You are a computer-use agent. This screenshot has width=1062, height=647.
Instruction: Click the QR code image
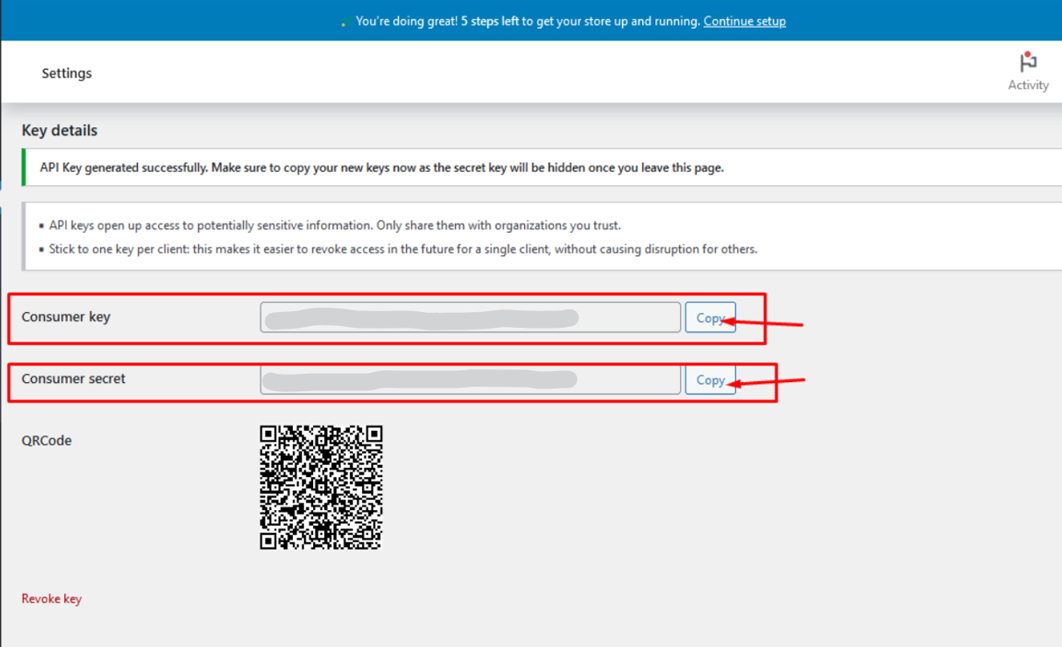pyautogui.click(x=321, y=487)
